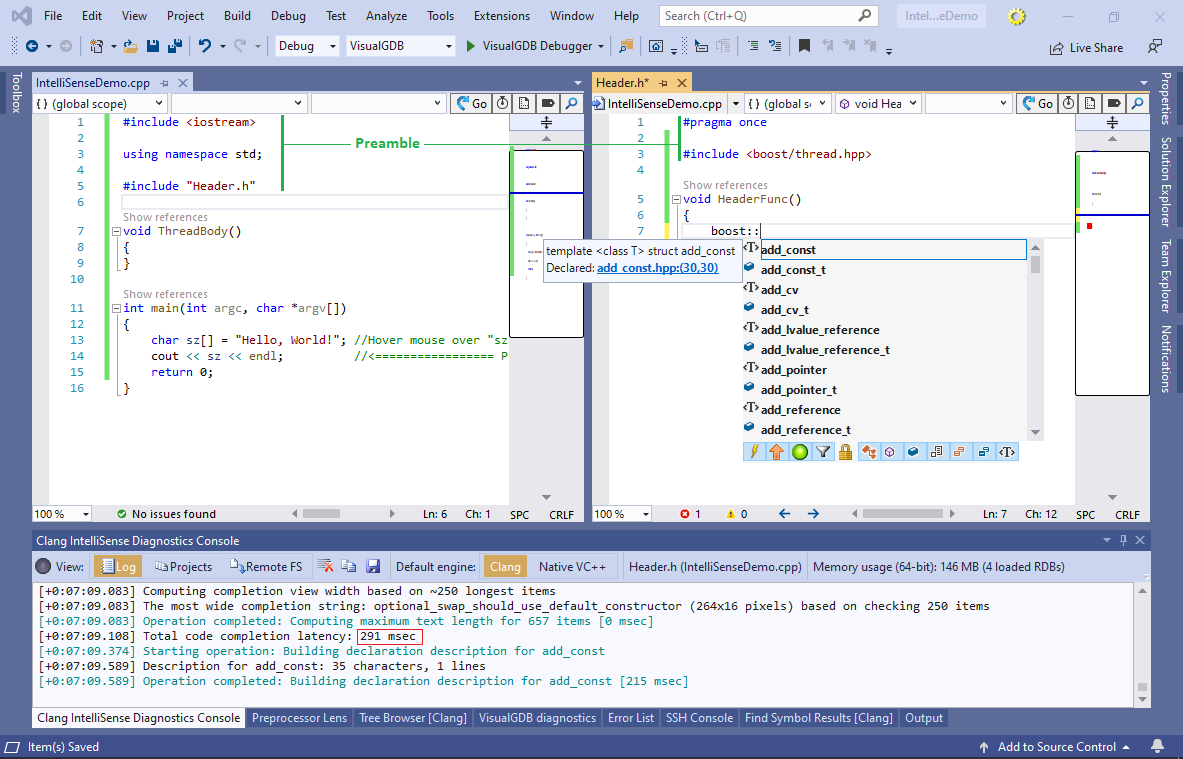
Task: Open the Toolbox side panel
Action: point(16,93)
